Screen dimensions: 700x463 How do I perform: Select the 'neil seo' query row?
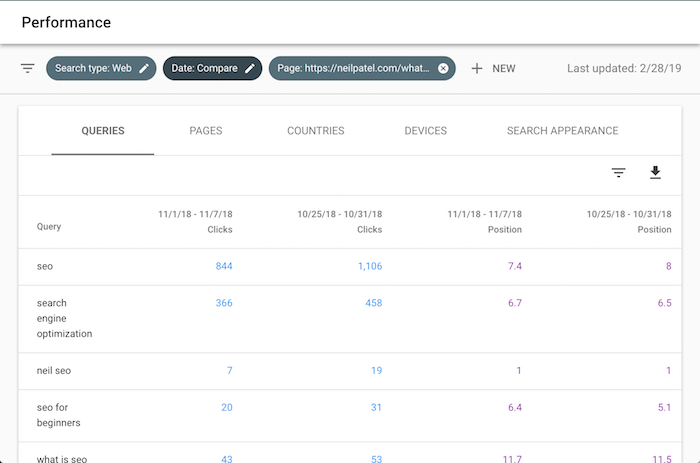coord(350,371)
